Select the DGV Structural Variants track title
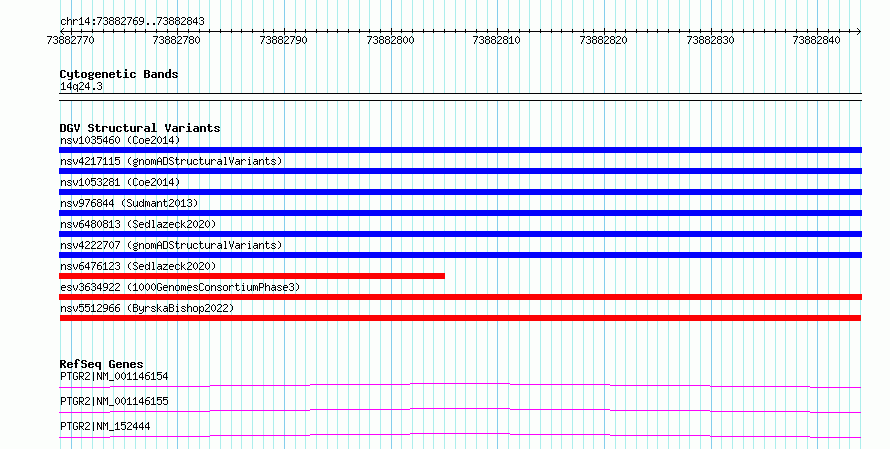Viewport: 890px width, 449px height. pos(140,128)
